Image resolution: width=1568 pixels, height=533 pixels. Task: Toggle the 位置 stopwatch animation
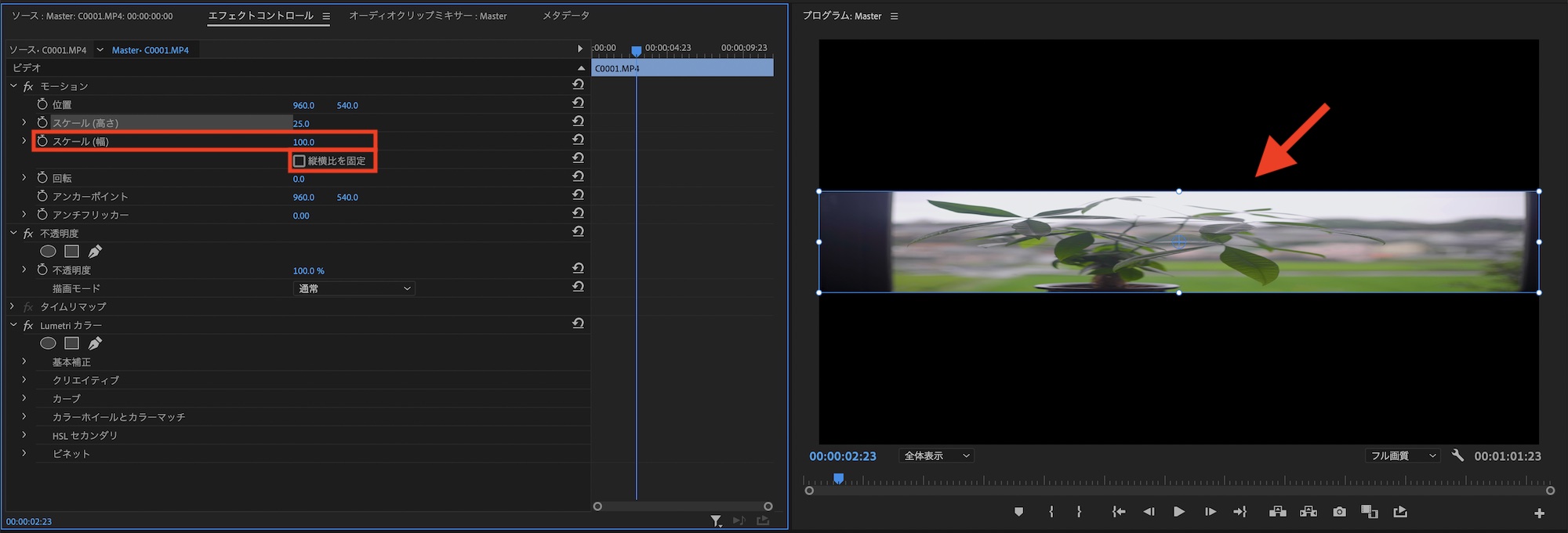coord(42,104)
